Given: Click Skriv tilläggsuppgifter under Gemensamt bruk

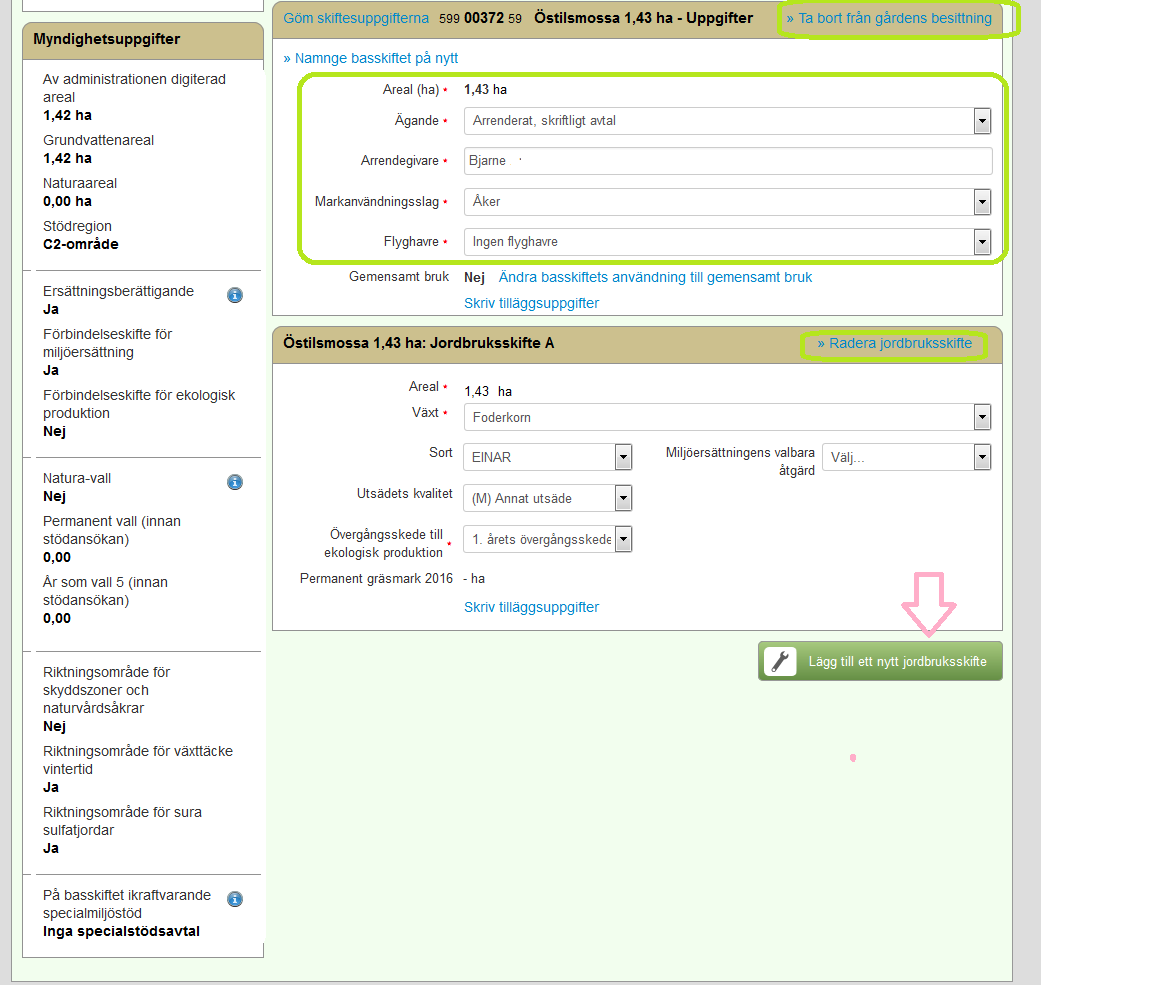Looking at the screenshot, I should click(x=531, y=303).
